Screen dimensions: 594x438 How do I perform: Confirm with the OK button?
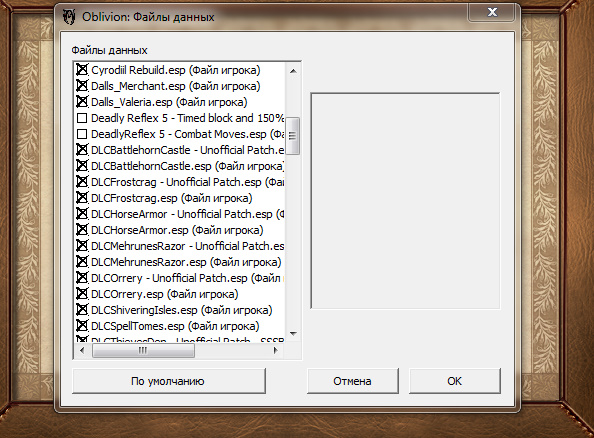click(x=455, y=381)
